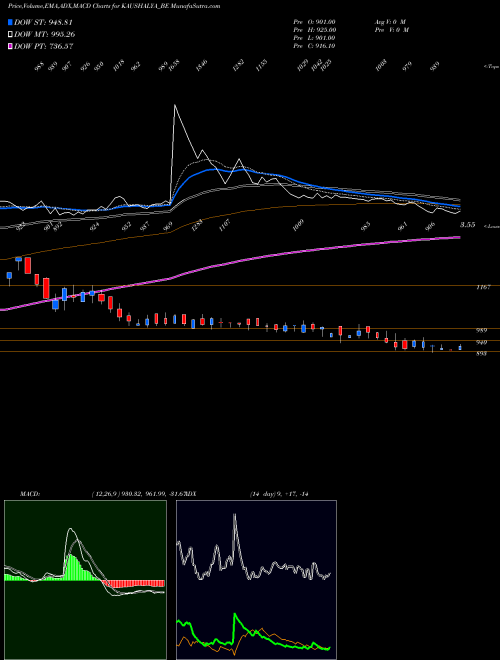
Task: Select the 'DOW PT: 736.57' legend text
Action: coord(44,46)
